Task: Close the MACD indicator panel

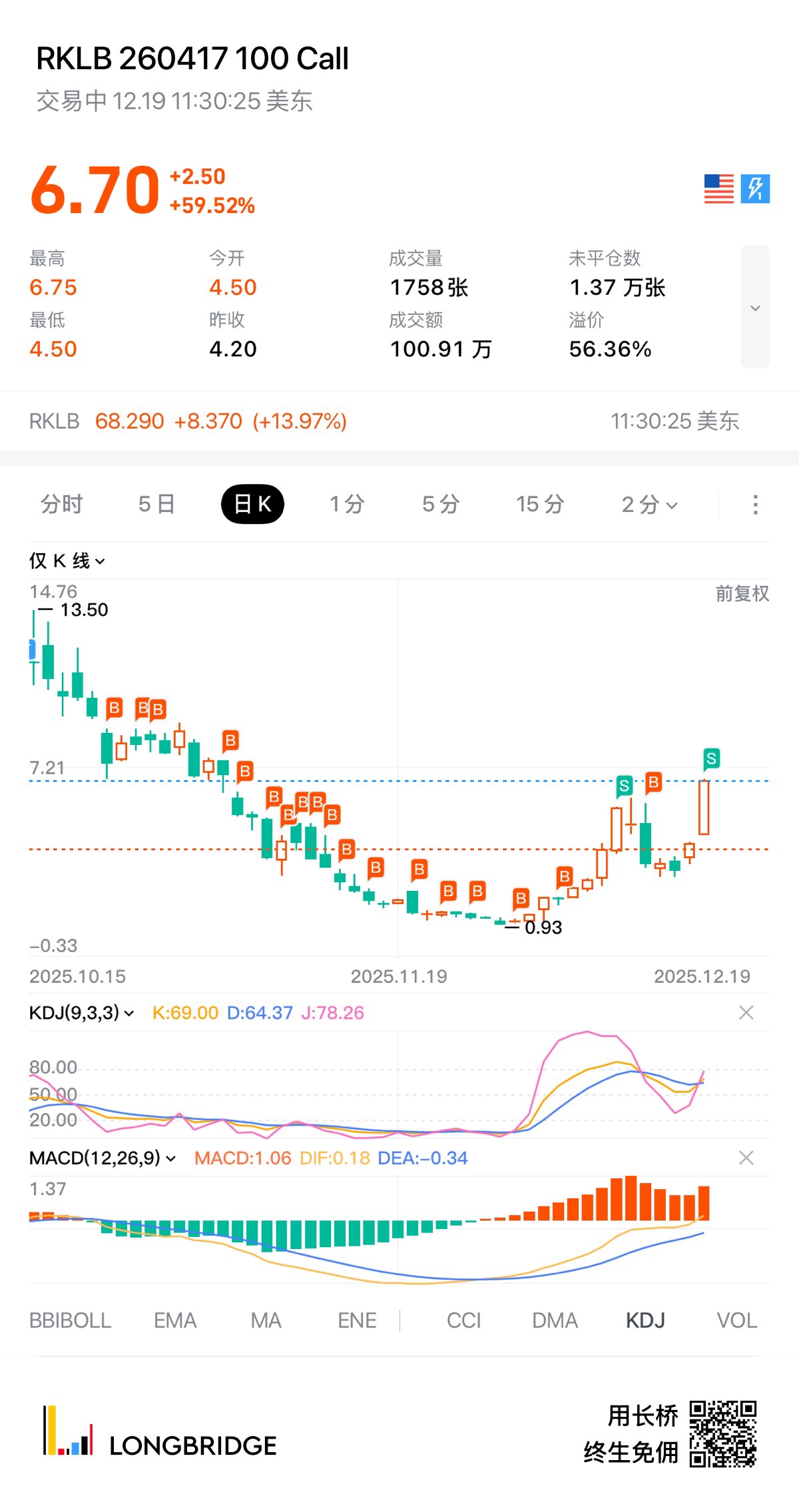Action: [746, 1158]
